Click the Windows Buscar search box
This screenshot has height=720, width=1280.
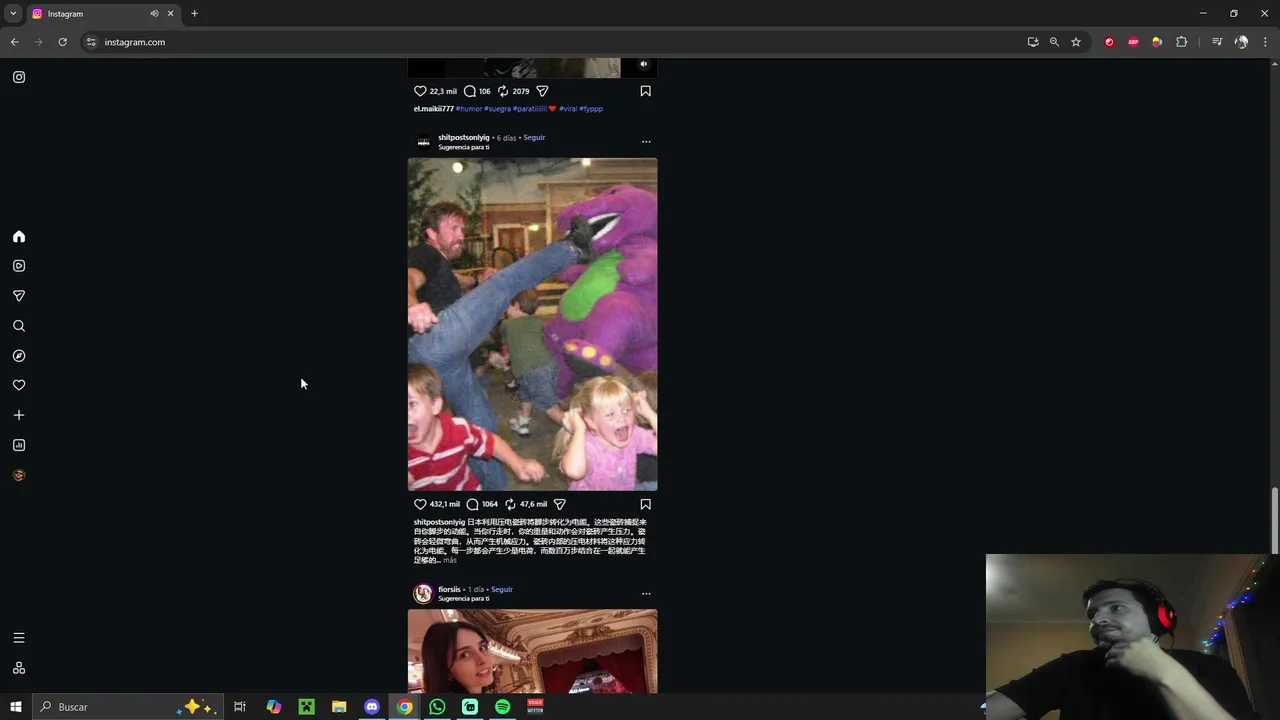pyautogui.click(x=126, y=707)
